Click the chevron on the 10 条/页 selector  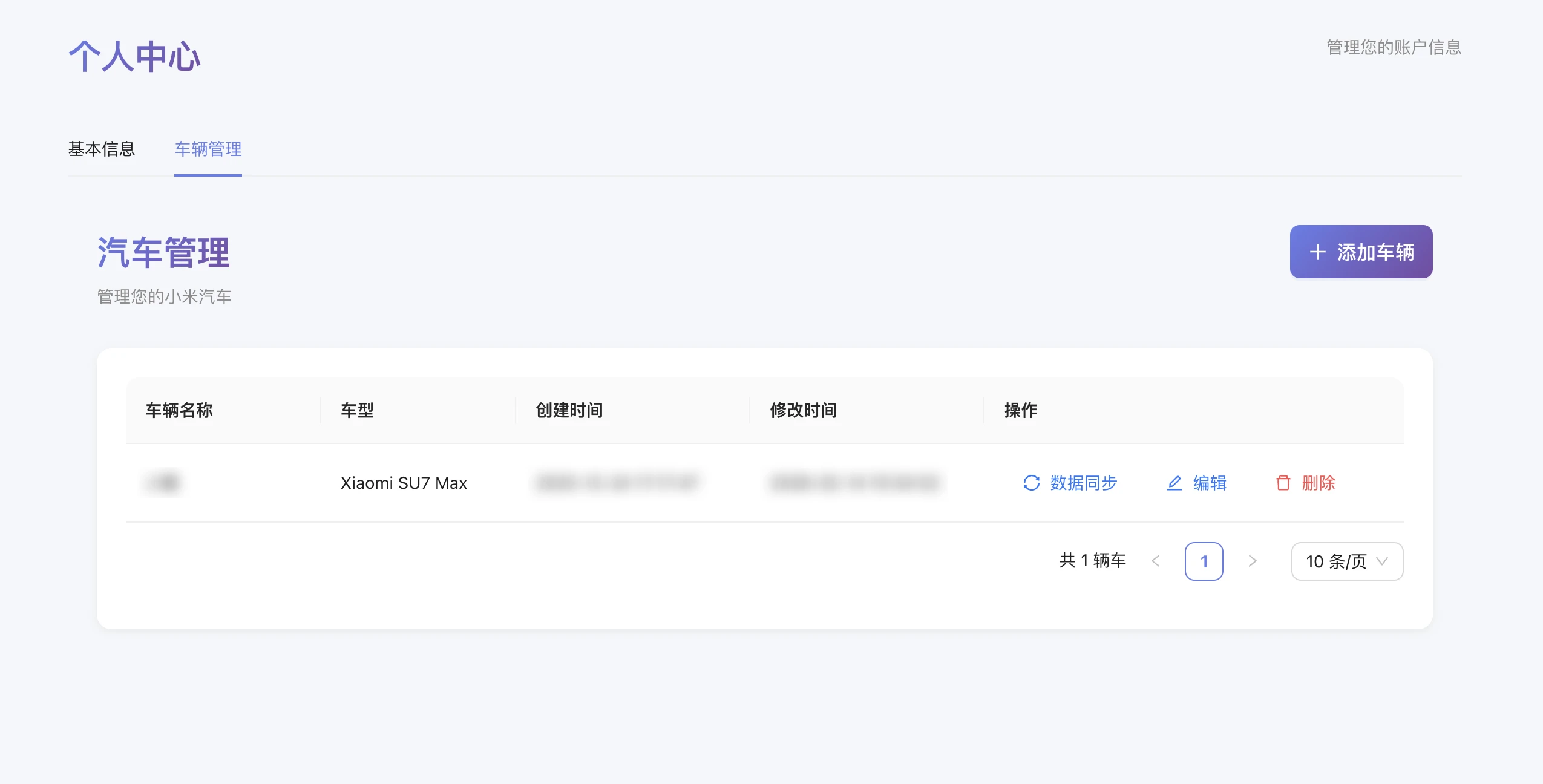click(1383, 562)
